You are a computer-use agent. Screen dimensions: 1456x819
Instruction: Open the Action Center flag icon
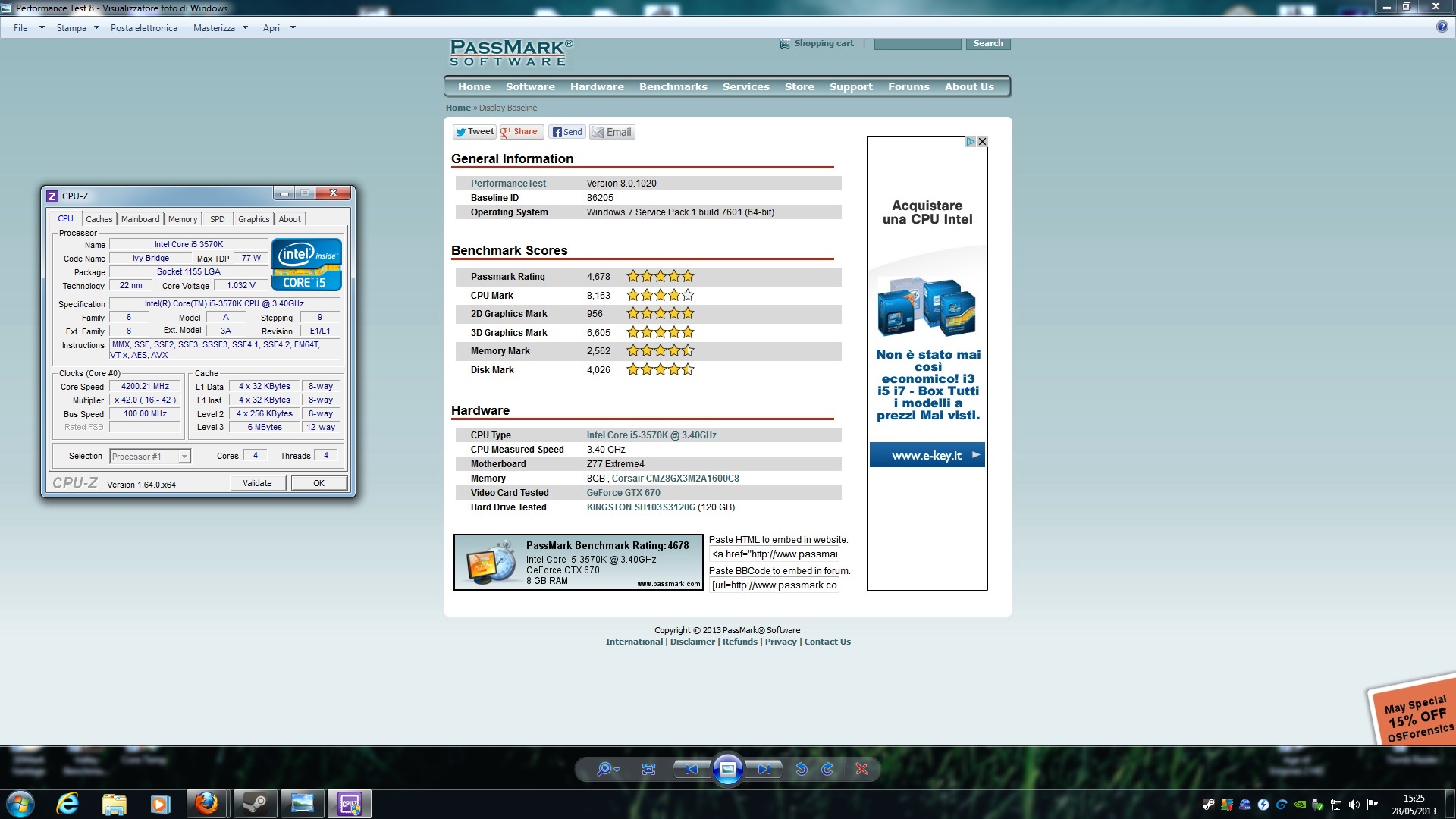coord(1373,805)
